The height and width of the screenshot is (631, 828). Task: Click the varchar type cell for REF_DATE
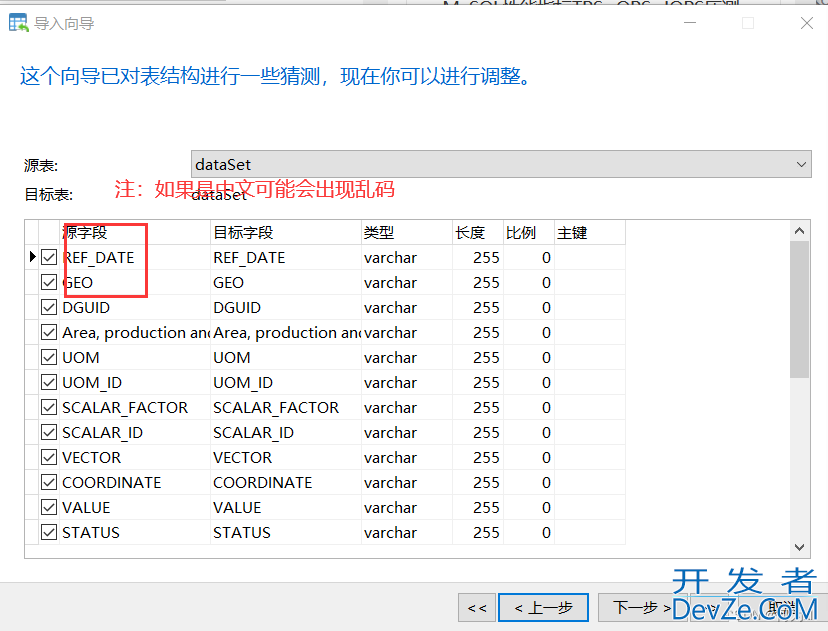point(407,257)
